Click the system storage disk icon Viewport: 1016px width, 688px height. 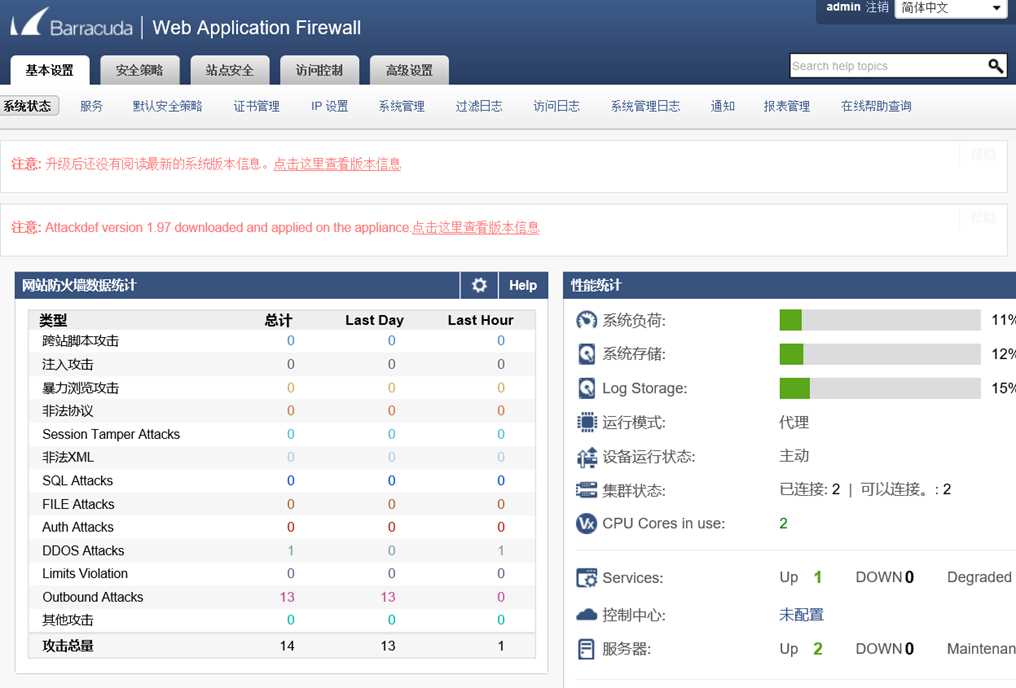click(x=586, y=354)
